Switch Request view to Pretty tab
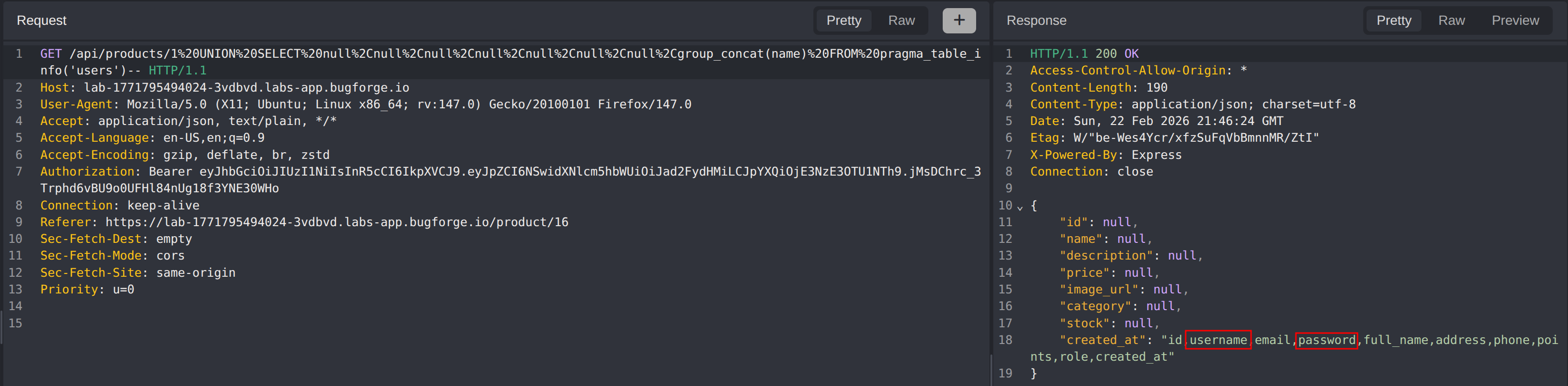This screenshot has height=386, width=1568. click(x=843, y=20)
